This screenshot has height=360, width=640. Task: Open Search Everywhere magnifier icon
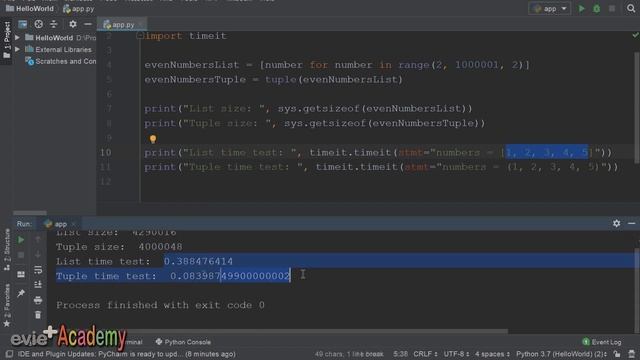631,9
